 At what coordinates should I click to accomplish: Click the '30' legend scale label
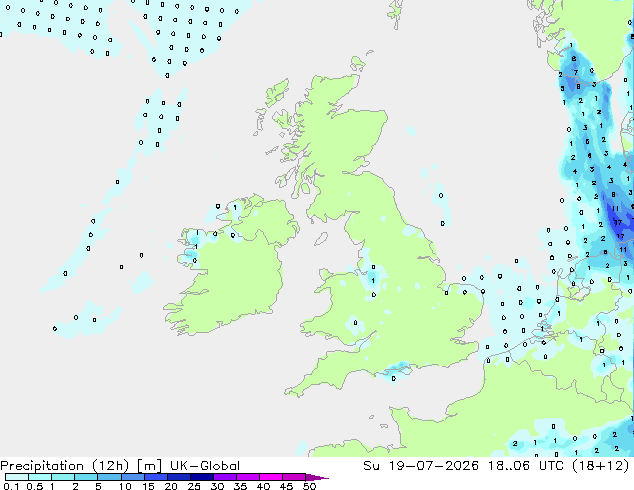click(x=217, y=486)
